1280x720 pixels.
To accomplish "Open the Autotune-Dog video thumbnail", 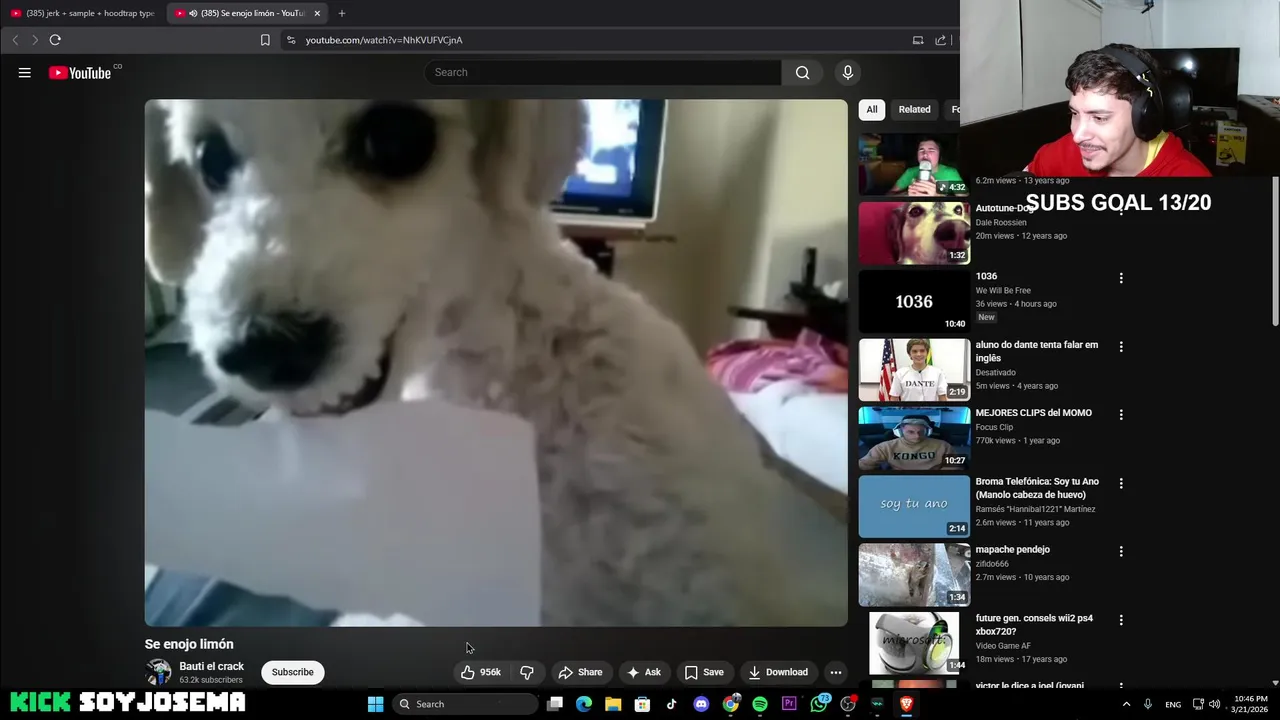I will [914, 233].
